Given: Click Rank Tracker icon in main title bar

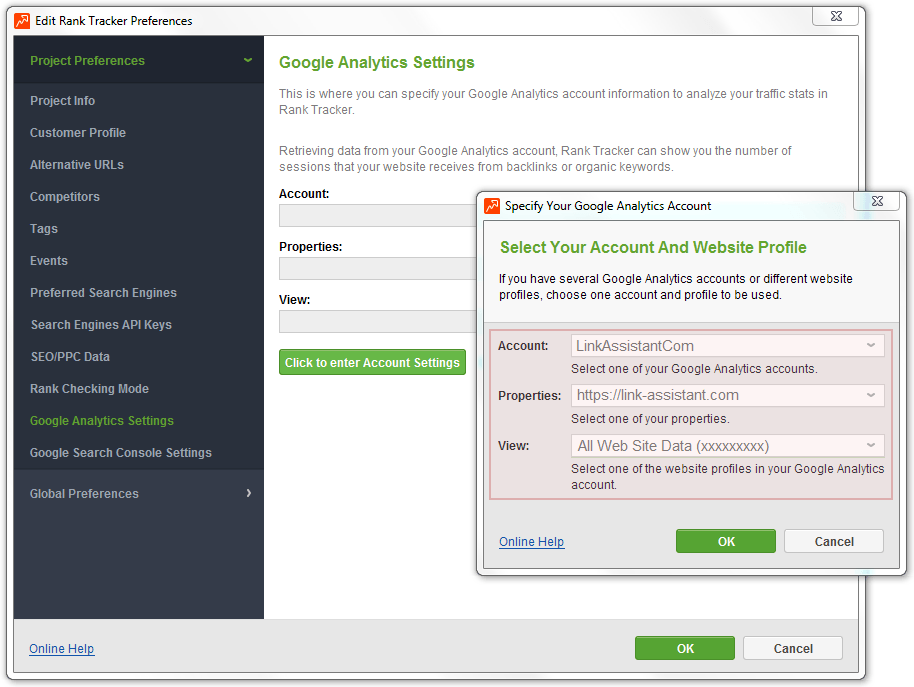Looking at the screenshot, I should tap(22, 21).
